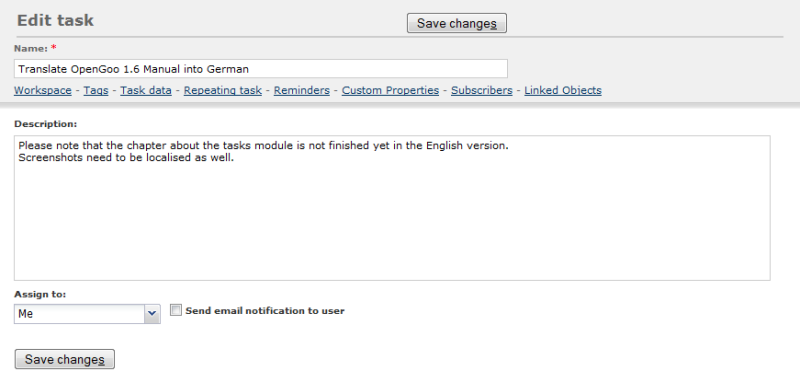800x383 pixels.
Task: Click the Name field label
Action: click(x=31, y=48)
